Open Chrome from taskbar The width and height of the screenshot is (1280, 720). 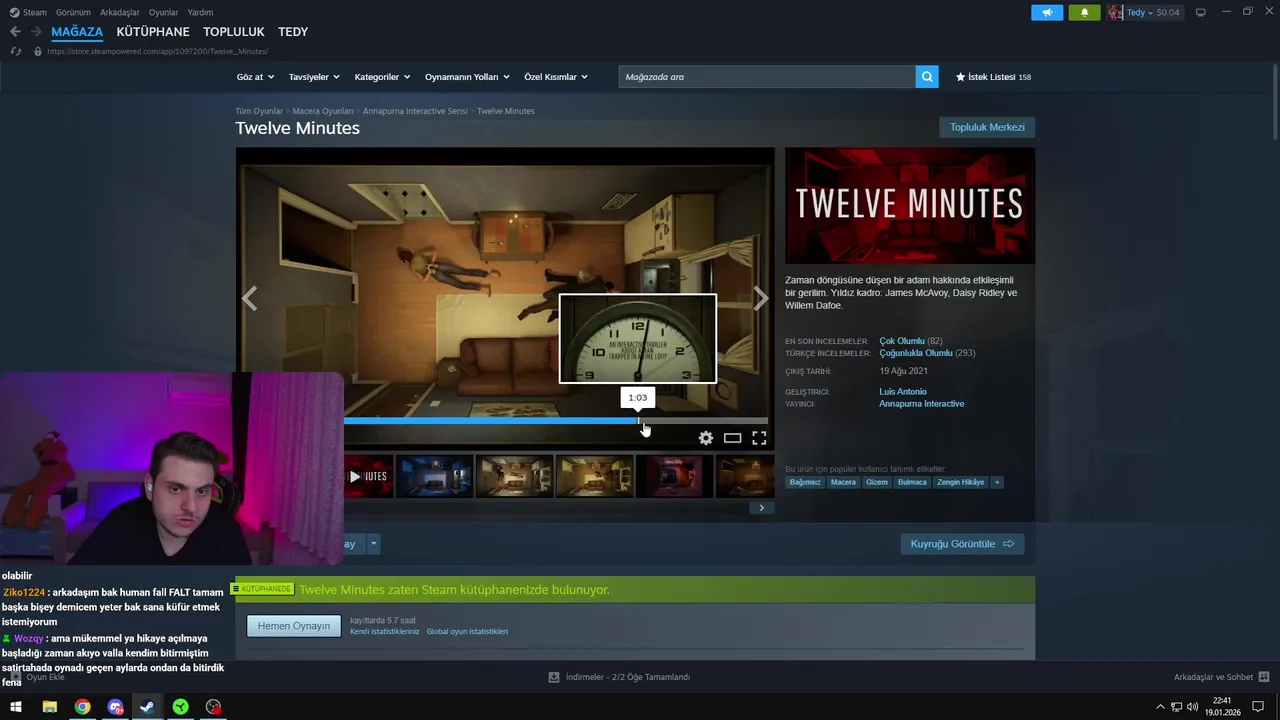click(82, 707)
